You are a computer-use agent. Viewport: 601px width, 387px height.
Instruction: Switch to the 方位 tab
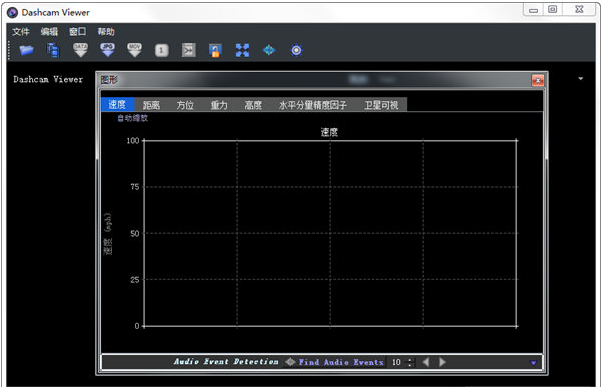[x=185, y=105]
